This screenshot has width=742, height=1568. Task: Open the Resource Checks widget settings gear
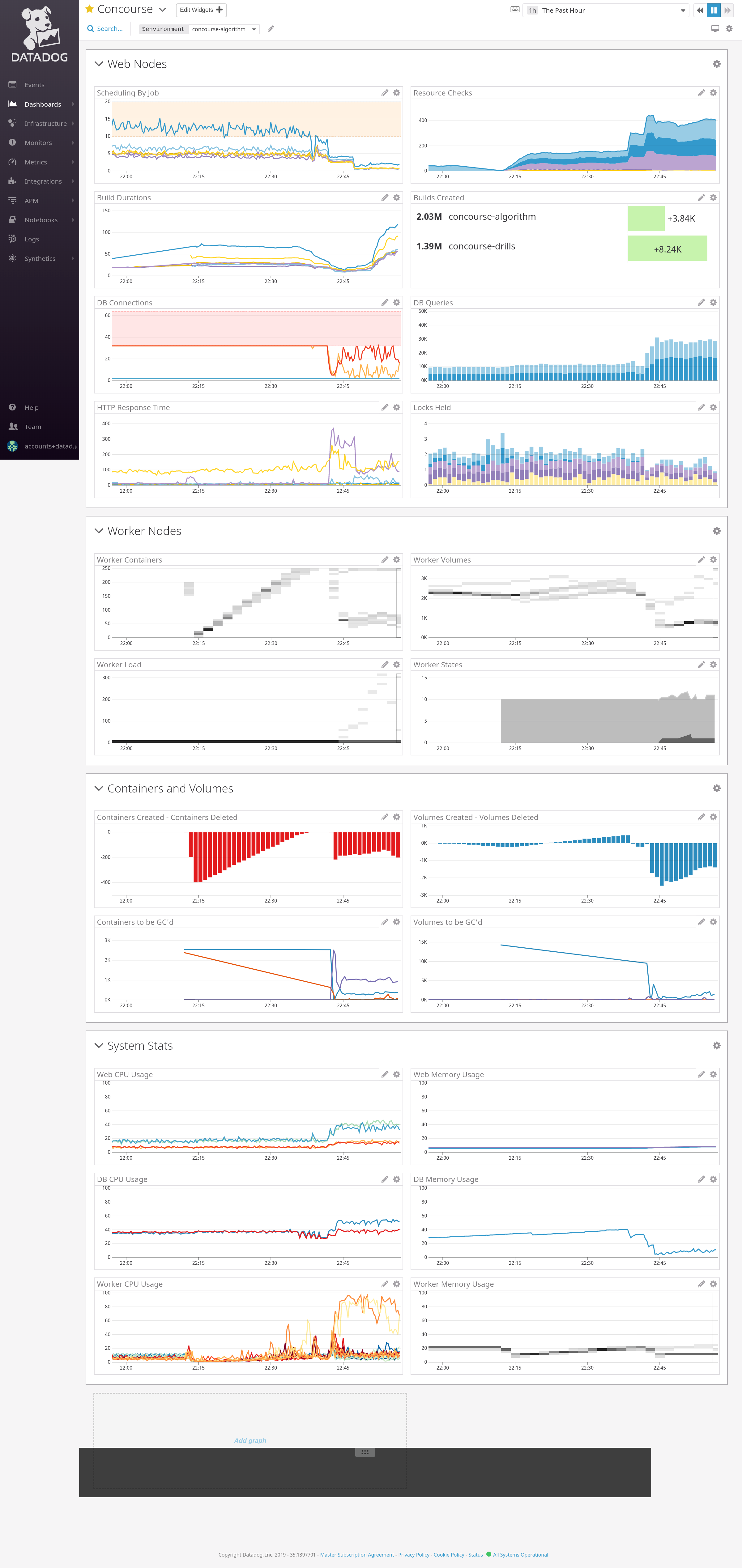tap(713, 93)
